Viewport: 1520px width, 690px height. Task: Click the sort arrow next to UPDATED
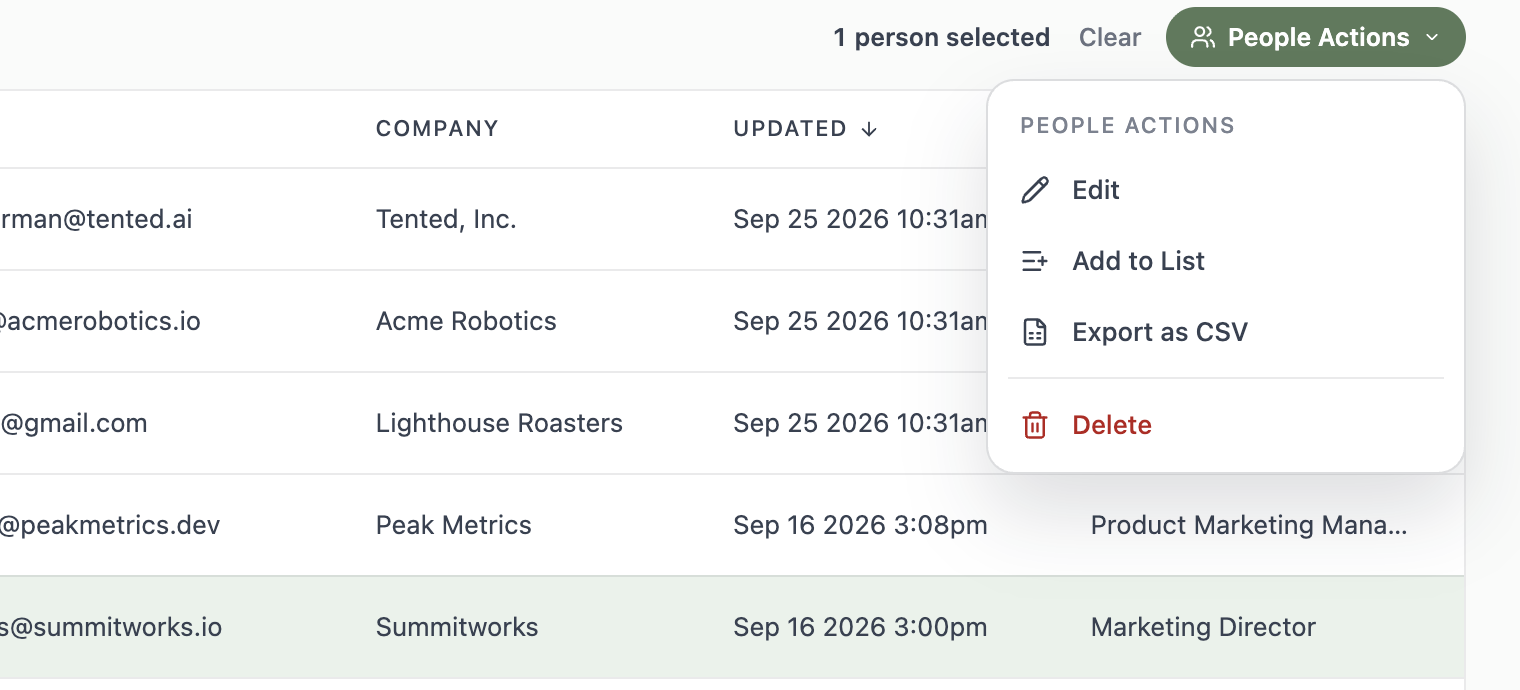(869, 129)
